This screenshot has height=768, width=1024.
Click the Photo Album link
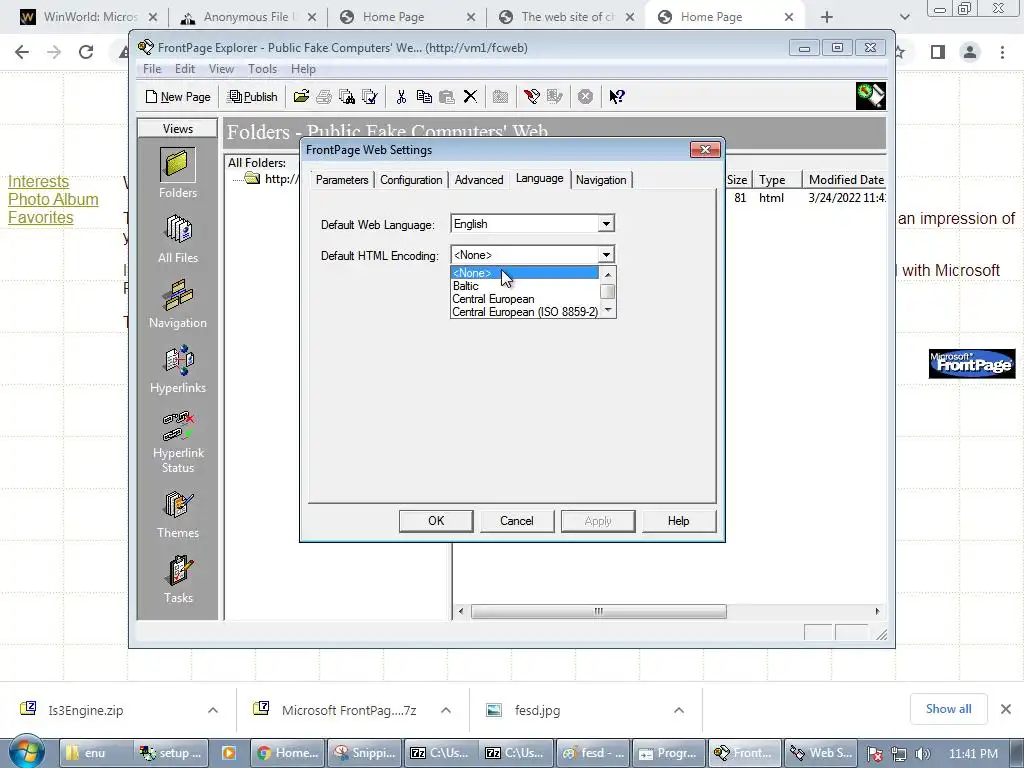click(x=53, y=199)
